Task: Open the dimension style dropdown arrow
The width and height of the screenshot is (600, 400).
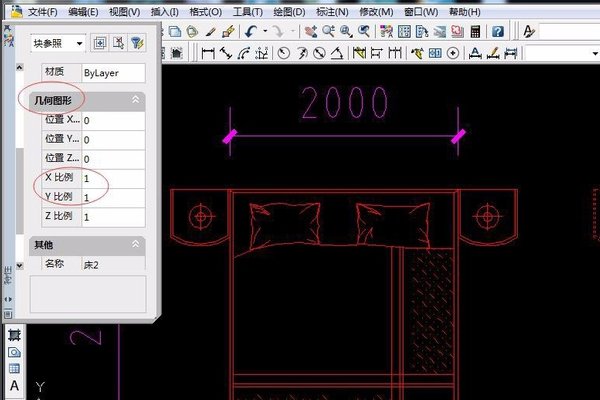Action: click(595, 53)
